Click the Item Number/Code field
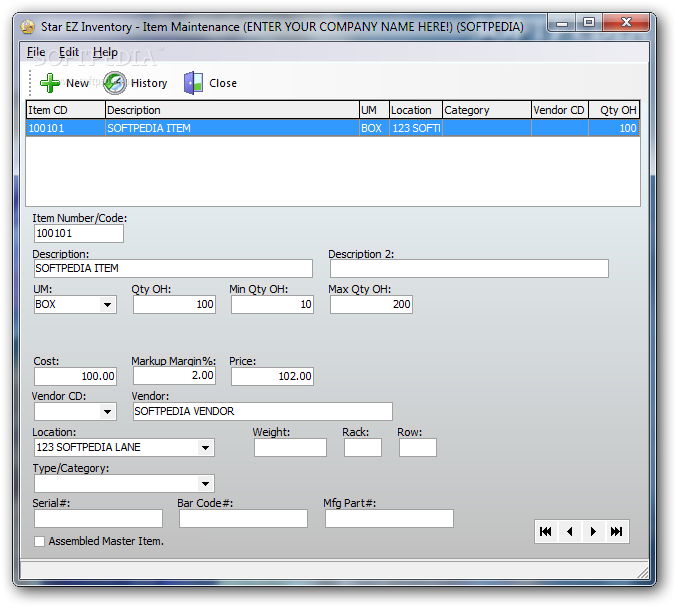The image size is (677, 607). pos(79,234)
